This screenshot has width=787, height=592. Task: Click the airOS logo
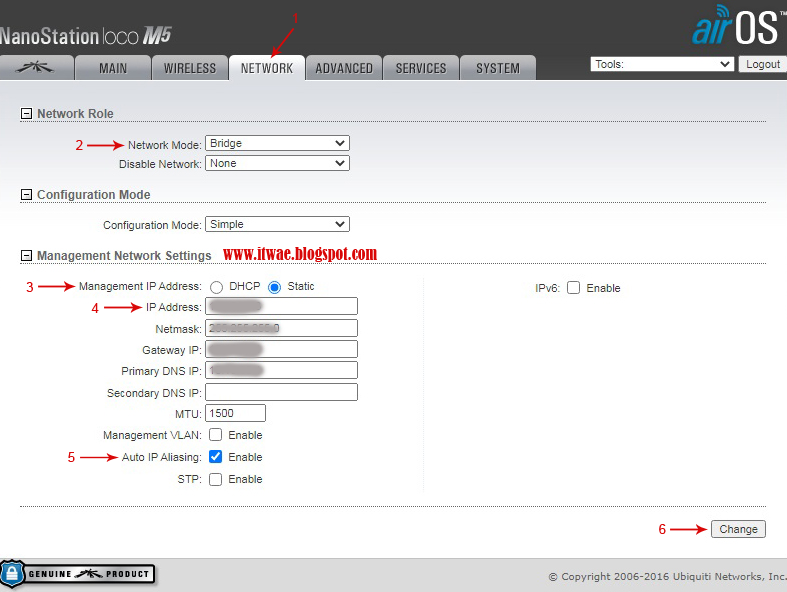(738, 26)
